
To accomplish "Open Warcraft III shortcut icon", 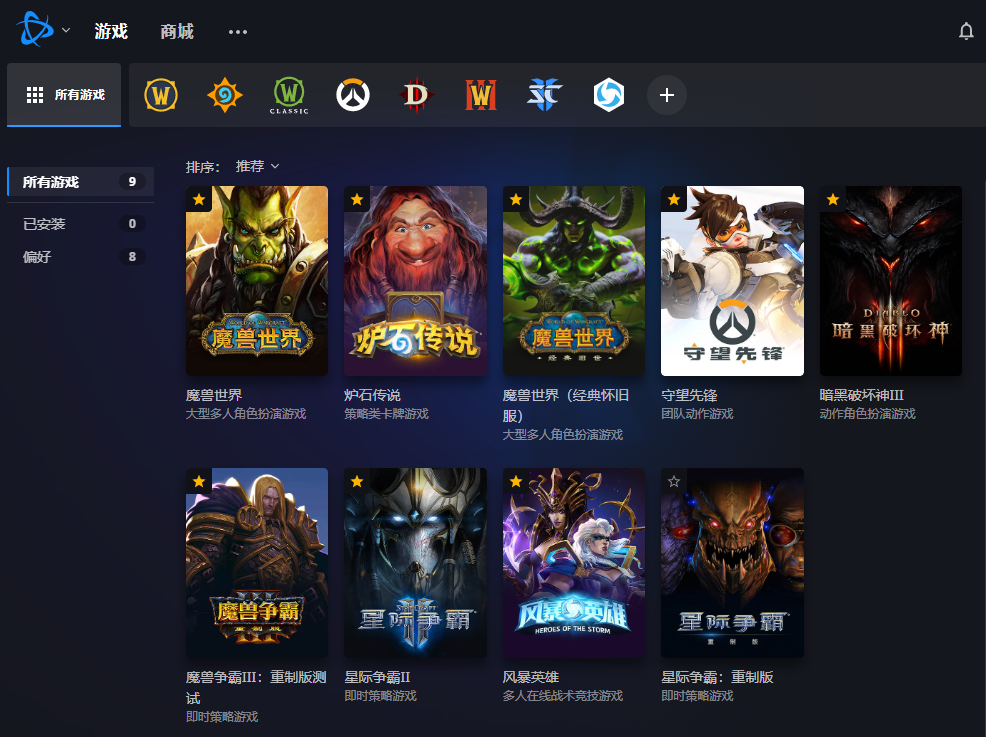I will click(x=480, y=95).
